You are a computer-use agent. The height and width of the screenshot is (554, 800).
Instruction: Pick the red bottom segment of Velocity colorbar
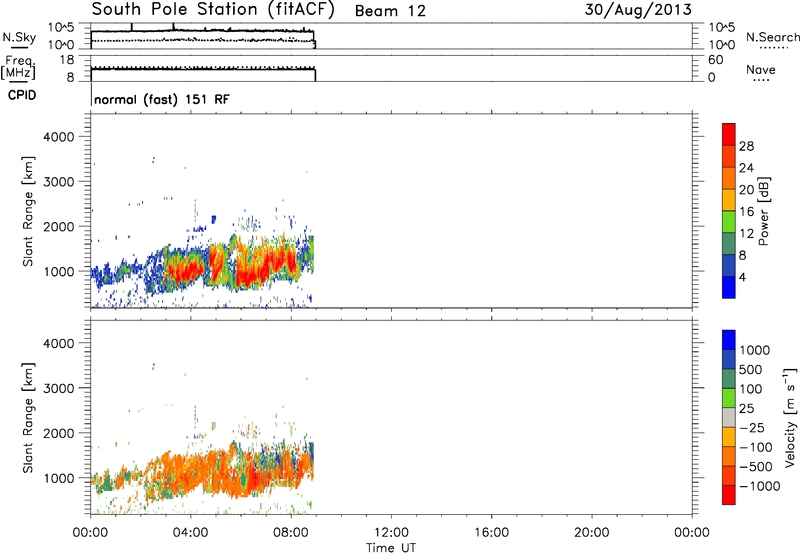coord(729,495)
